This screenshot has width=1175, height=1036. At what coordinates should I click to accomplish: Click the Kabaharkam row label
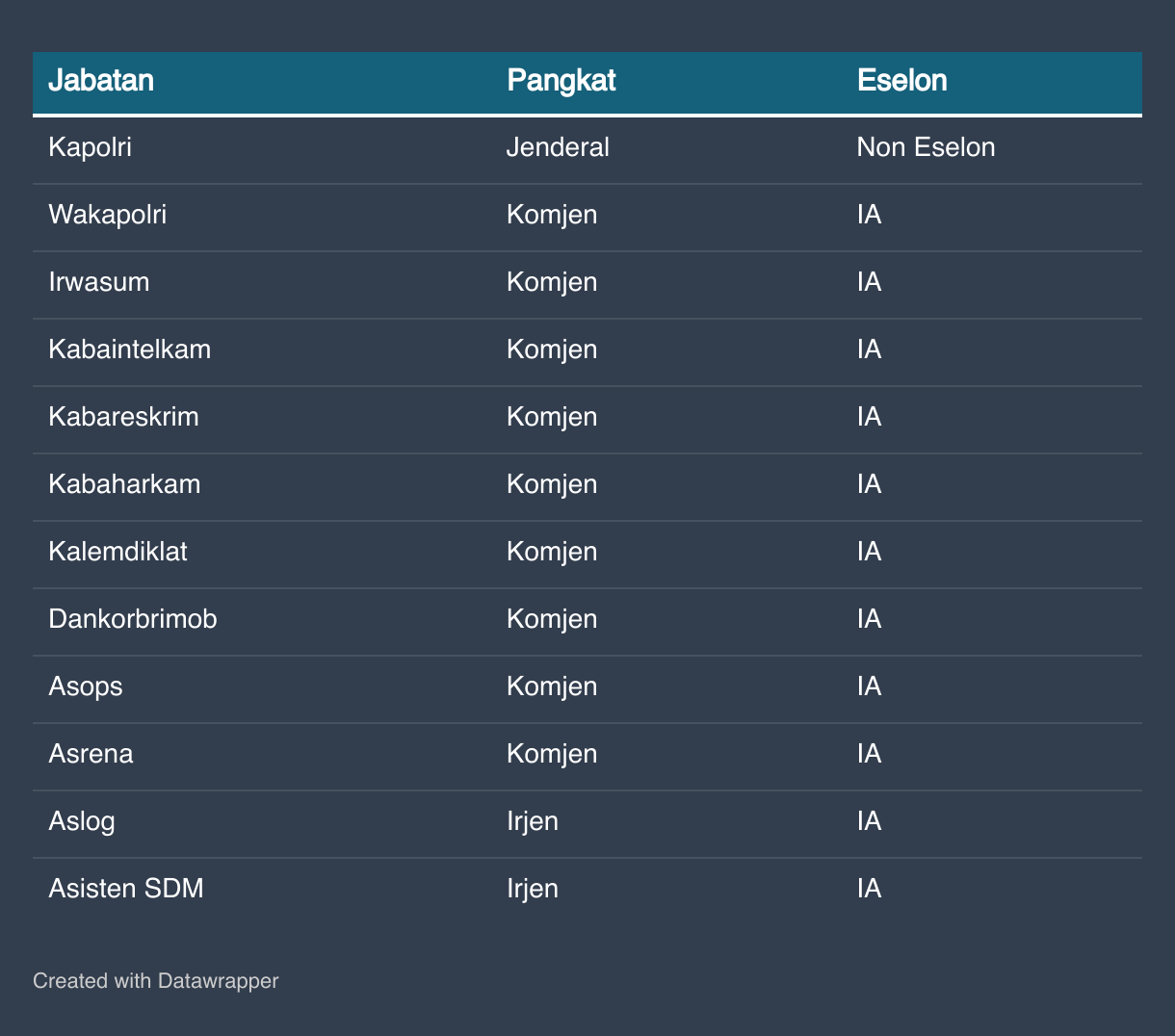[125, 484]
